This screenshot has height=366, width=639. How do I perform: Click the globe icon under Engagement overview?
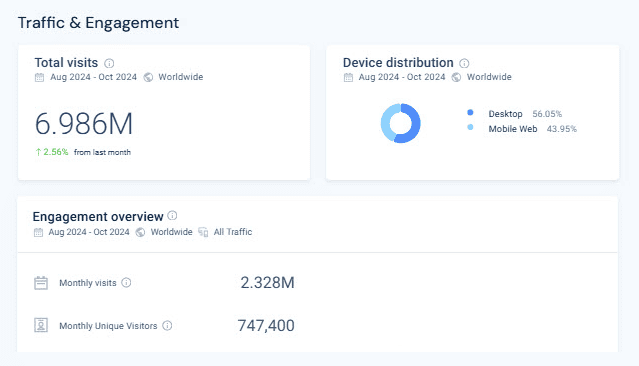(x=140, y=232)
